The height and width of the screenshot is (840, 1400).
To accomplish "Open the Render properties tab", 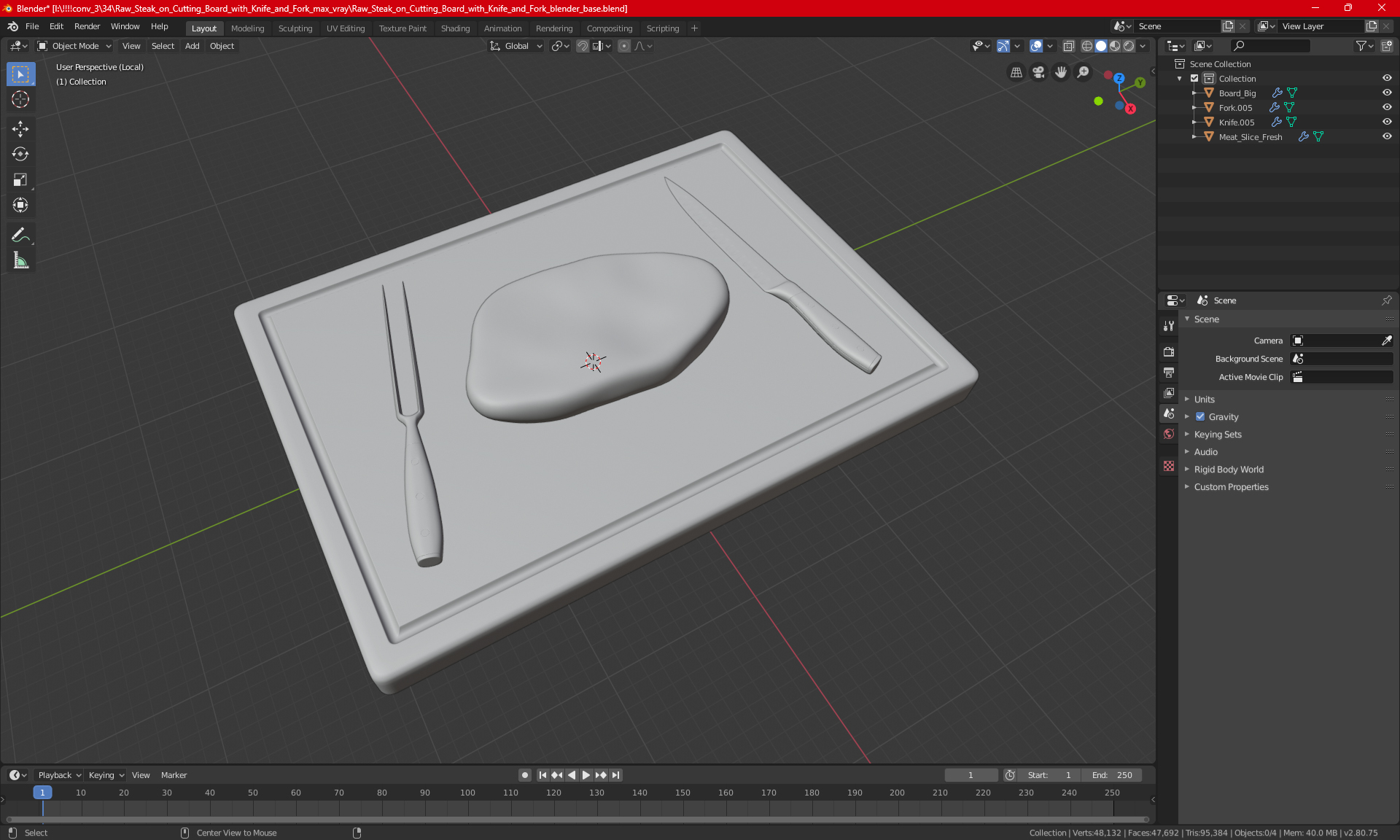I will click(1169, 351).
